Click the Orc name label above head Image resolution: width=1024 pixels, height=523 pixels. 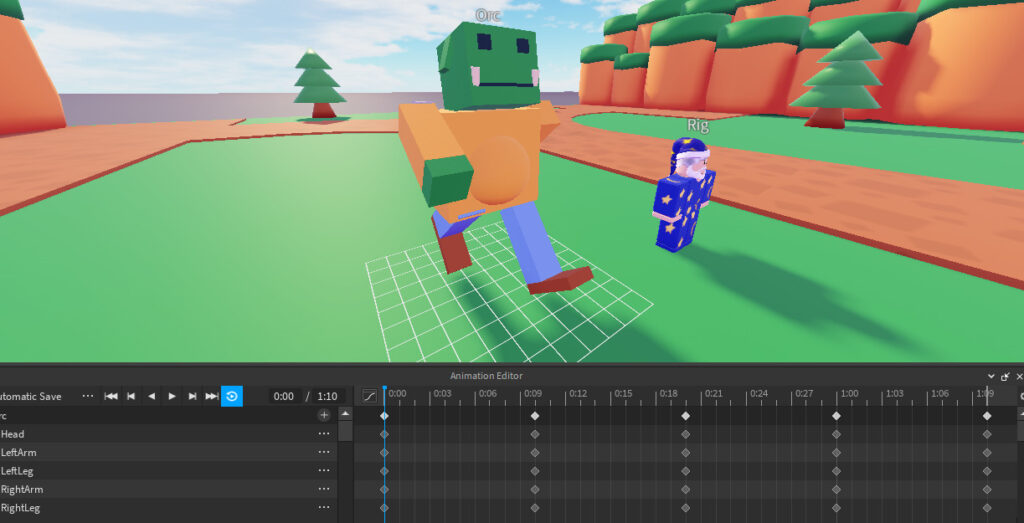[488, 14]
